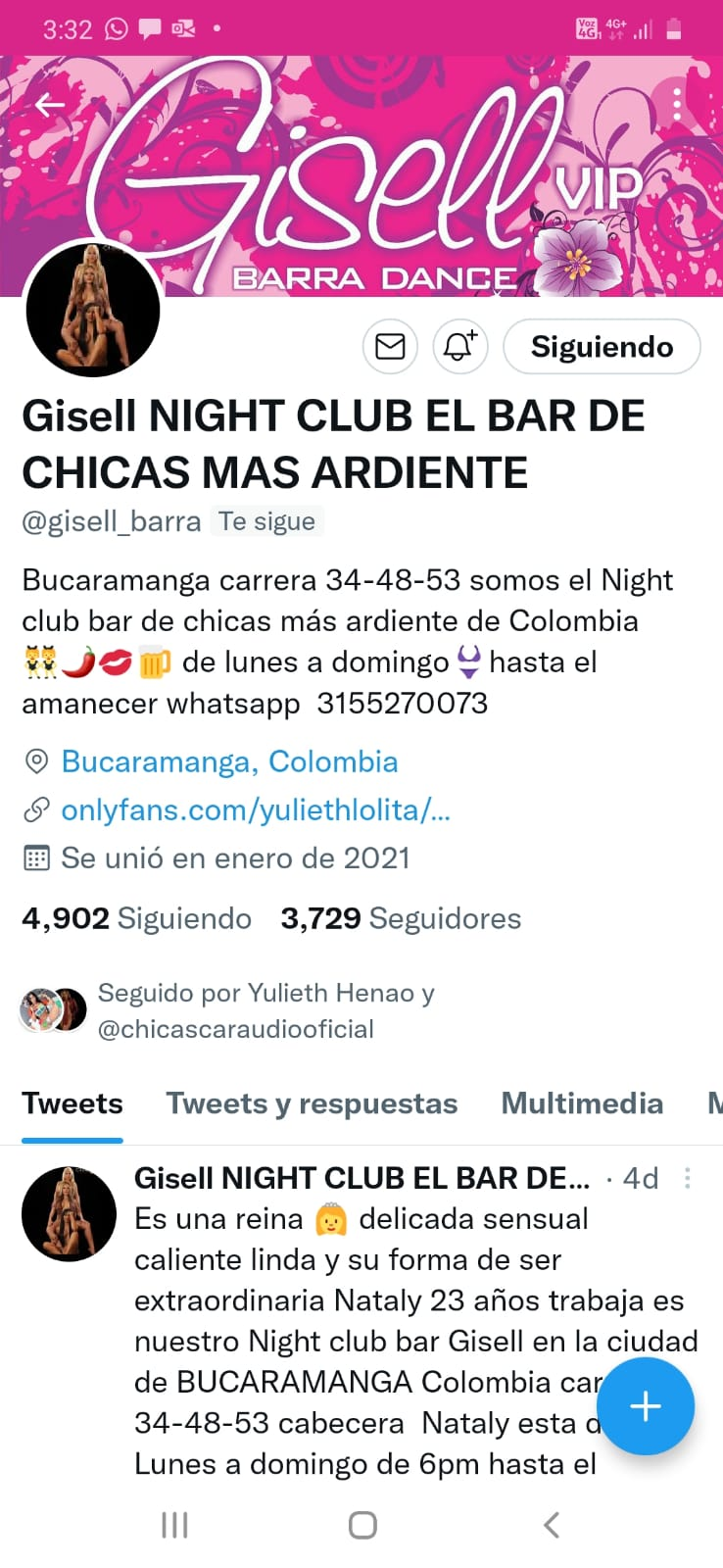Tap the Android recent apps icon
The height and width of the screenshot is (1568, 723).
(x=174, y=1525)
